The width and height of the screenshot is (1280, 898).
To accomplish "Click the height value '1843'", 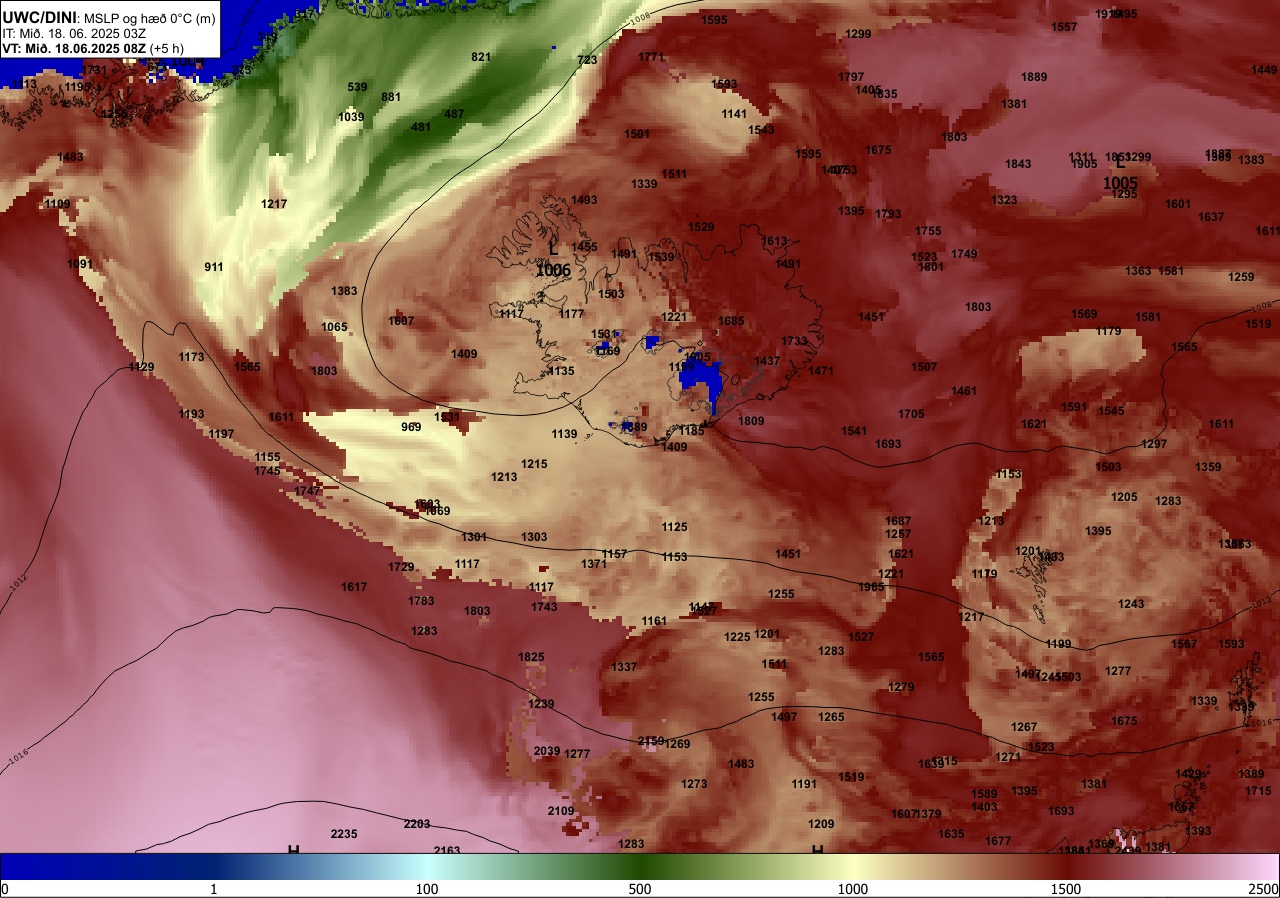I will coord(1018,164).
